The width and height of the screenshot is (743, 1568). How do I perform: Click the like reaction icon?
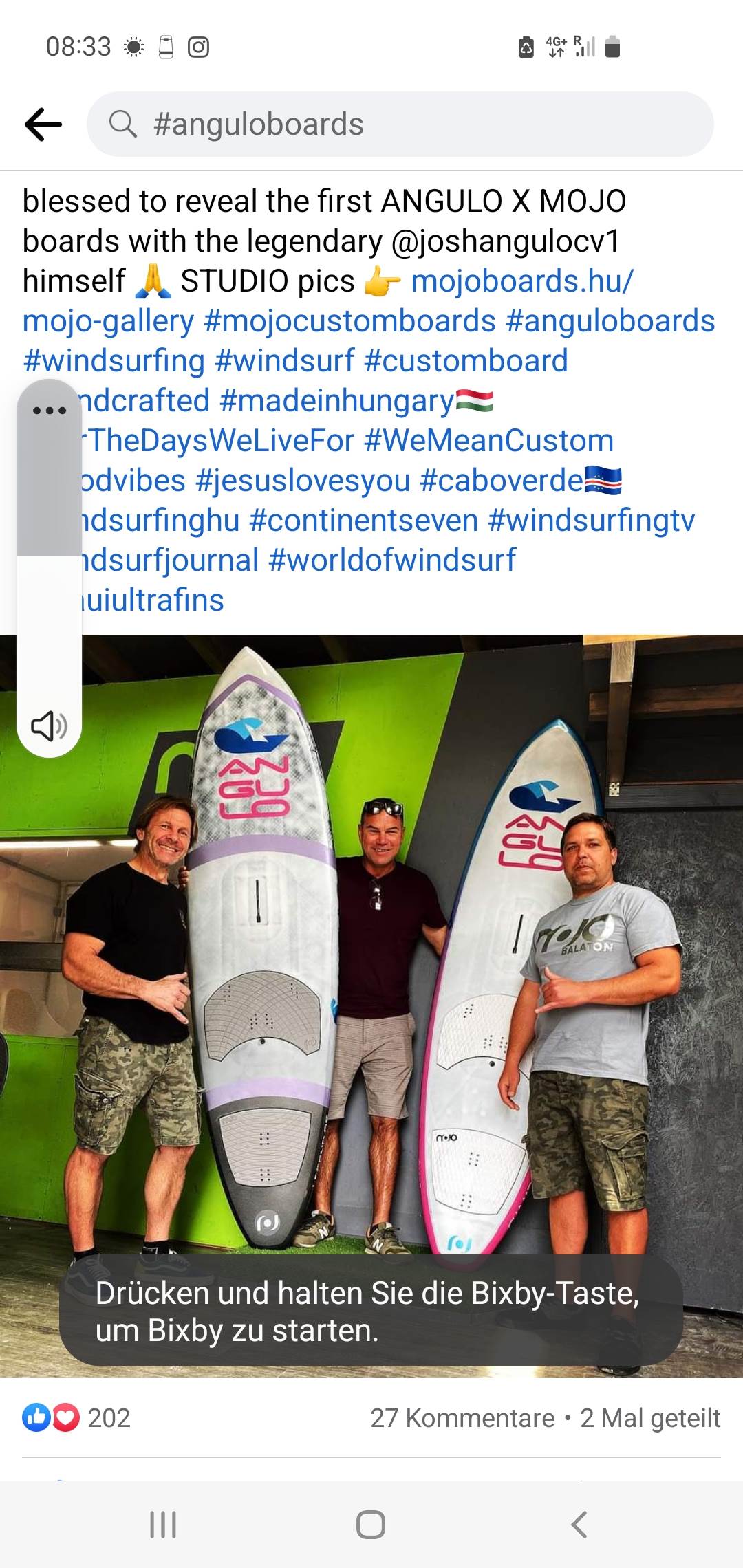click(35, 1418)
